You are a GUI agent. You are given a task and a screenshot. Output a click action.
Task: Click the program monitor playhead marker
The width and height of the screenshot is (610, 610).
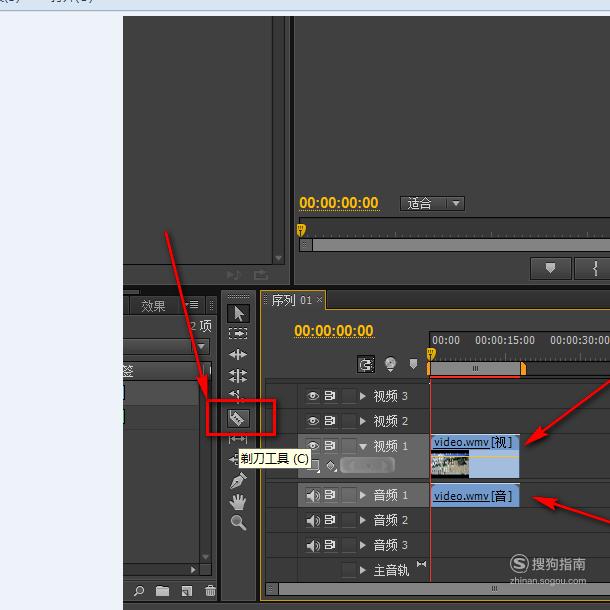(301, 230)
